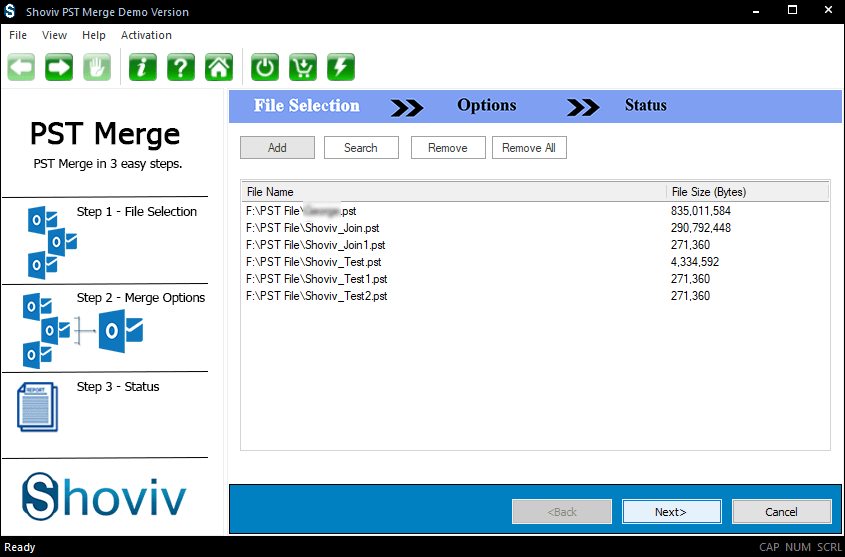Click the 4,334,592 file size value
The height and width of the screenshot is (557, 845).
tap(695, 262)
